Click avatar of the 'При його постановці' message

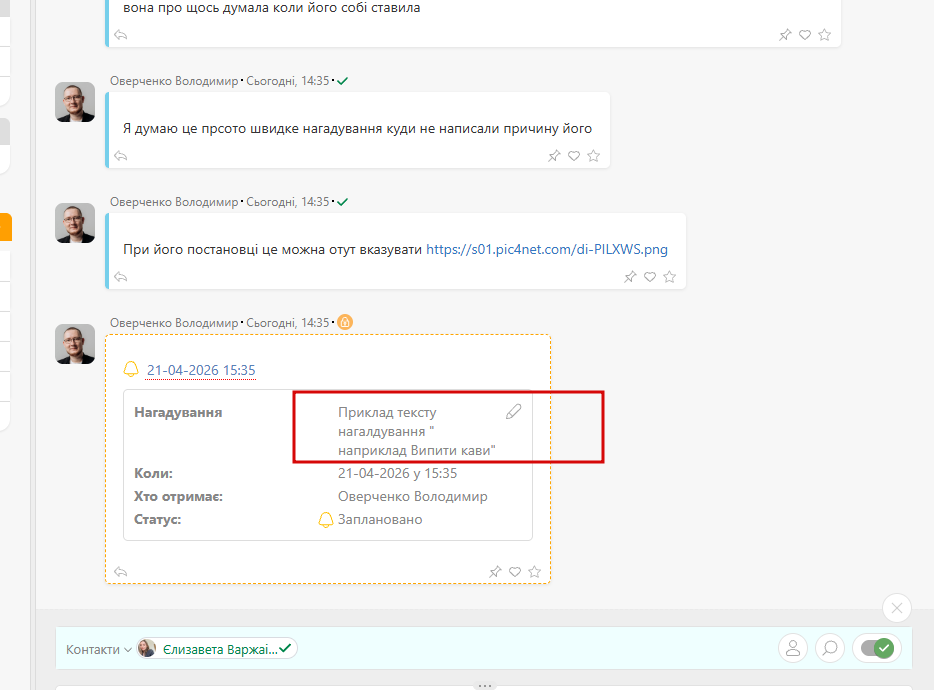75,223
